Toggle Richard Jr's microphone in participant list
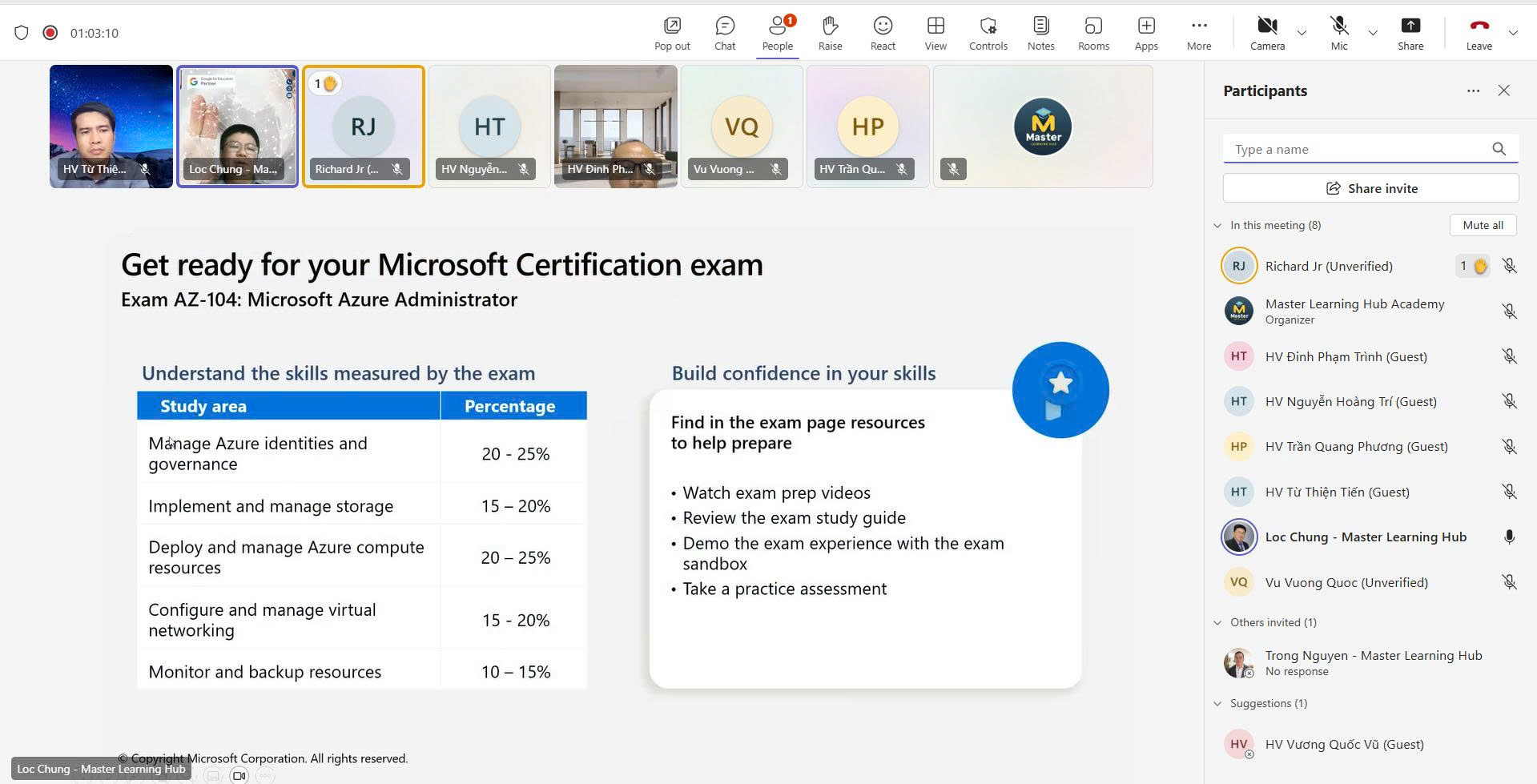This screenshot has height=784, width=1537. (x=1509, y=266)
